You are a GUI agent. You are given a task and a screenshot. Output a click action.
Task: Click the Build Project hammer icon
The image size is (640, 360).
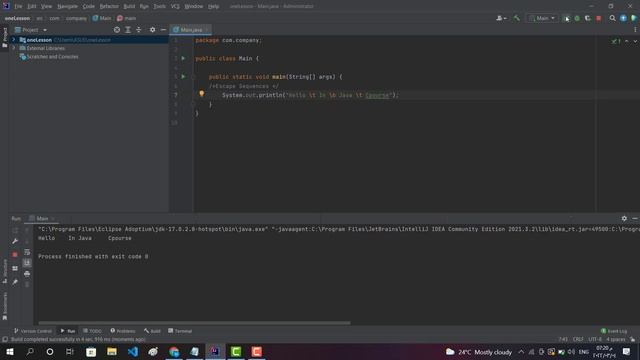coord(517,18)
